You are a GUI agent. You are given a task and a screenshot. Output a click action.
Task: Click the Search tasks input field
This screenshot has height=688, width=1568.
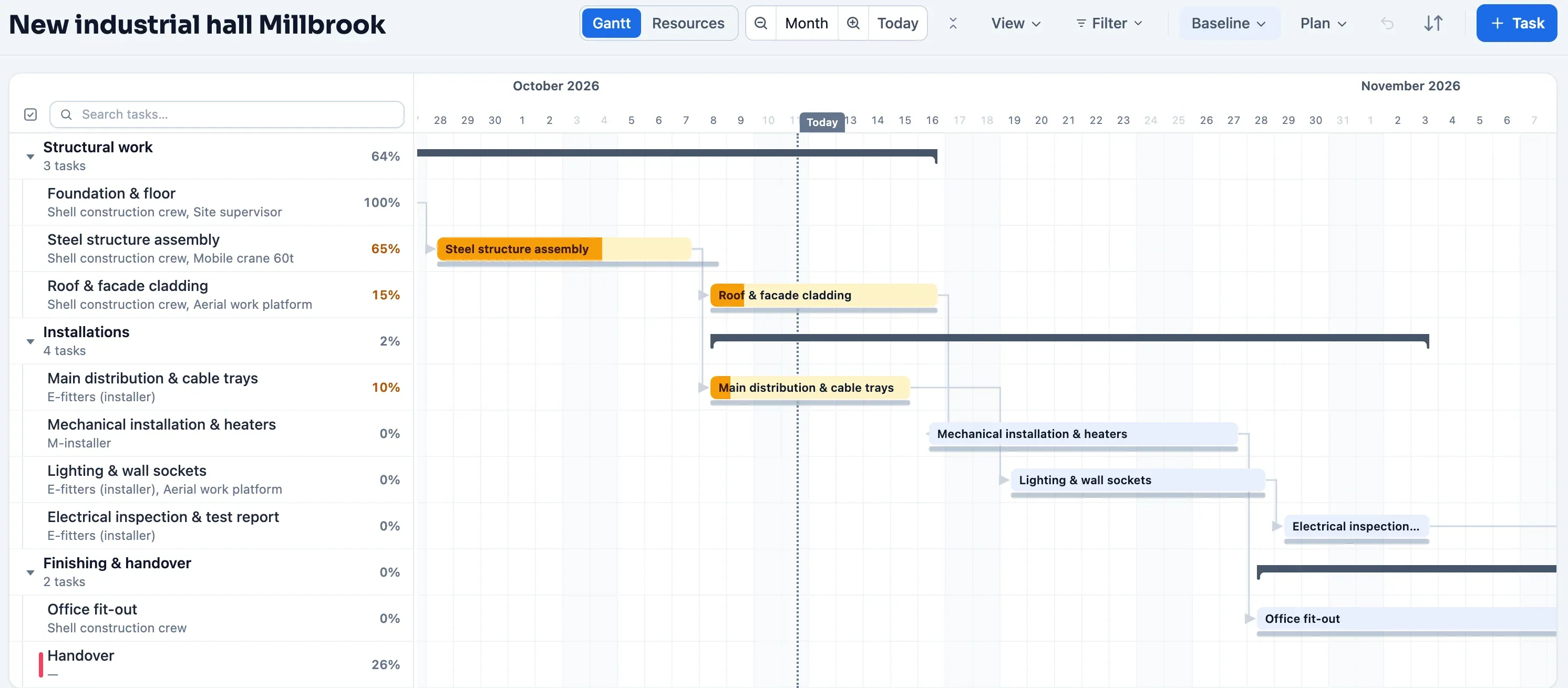[x=227, y=114]
